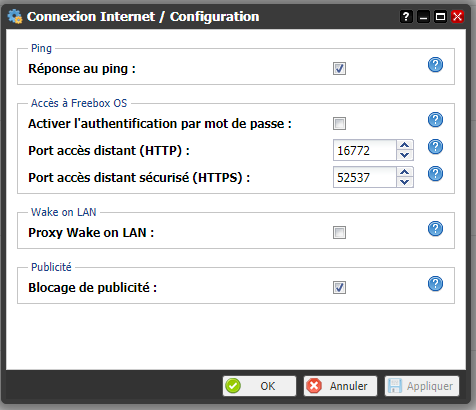The width and height of the screenshot is (476, 410).
Task: Minimize the Configuration window
Action: point(423,16)
